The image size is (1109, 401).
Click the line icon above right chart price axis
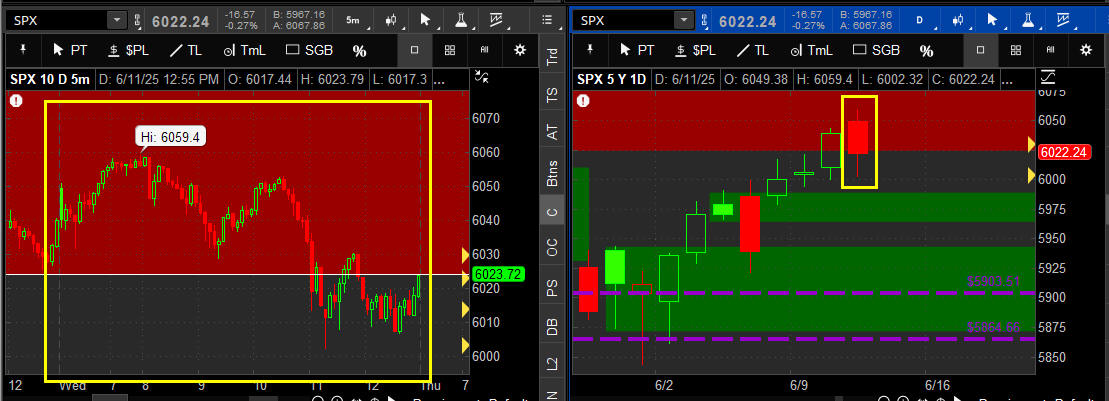pyautogui.click(x=1048, y=76)
